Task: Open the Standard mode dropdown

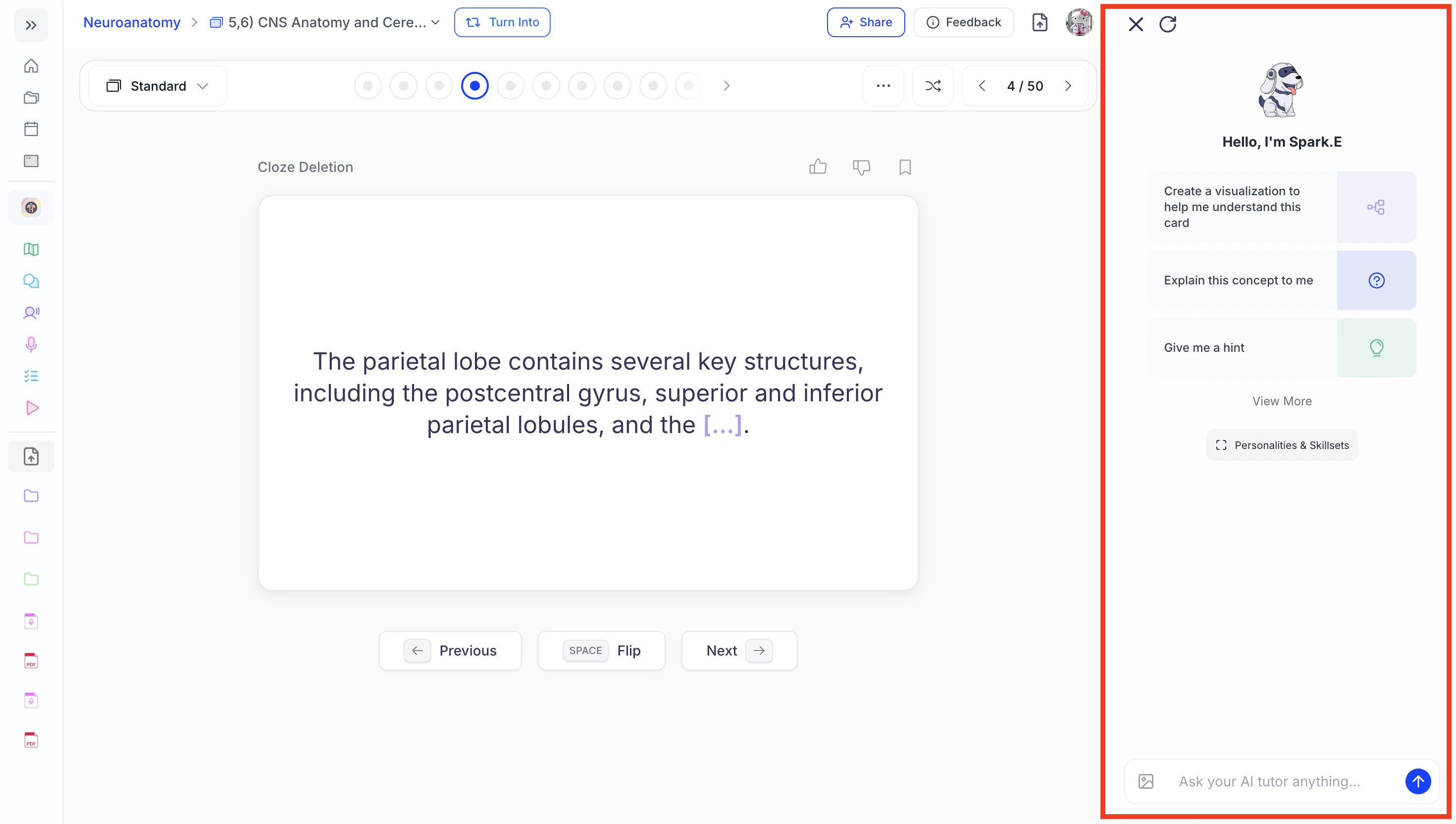Action: coord(158,86)
